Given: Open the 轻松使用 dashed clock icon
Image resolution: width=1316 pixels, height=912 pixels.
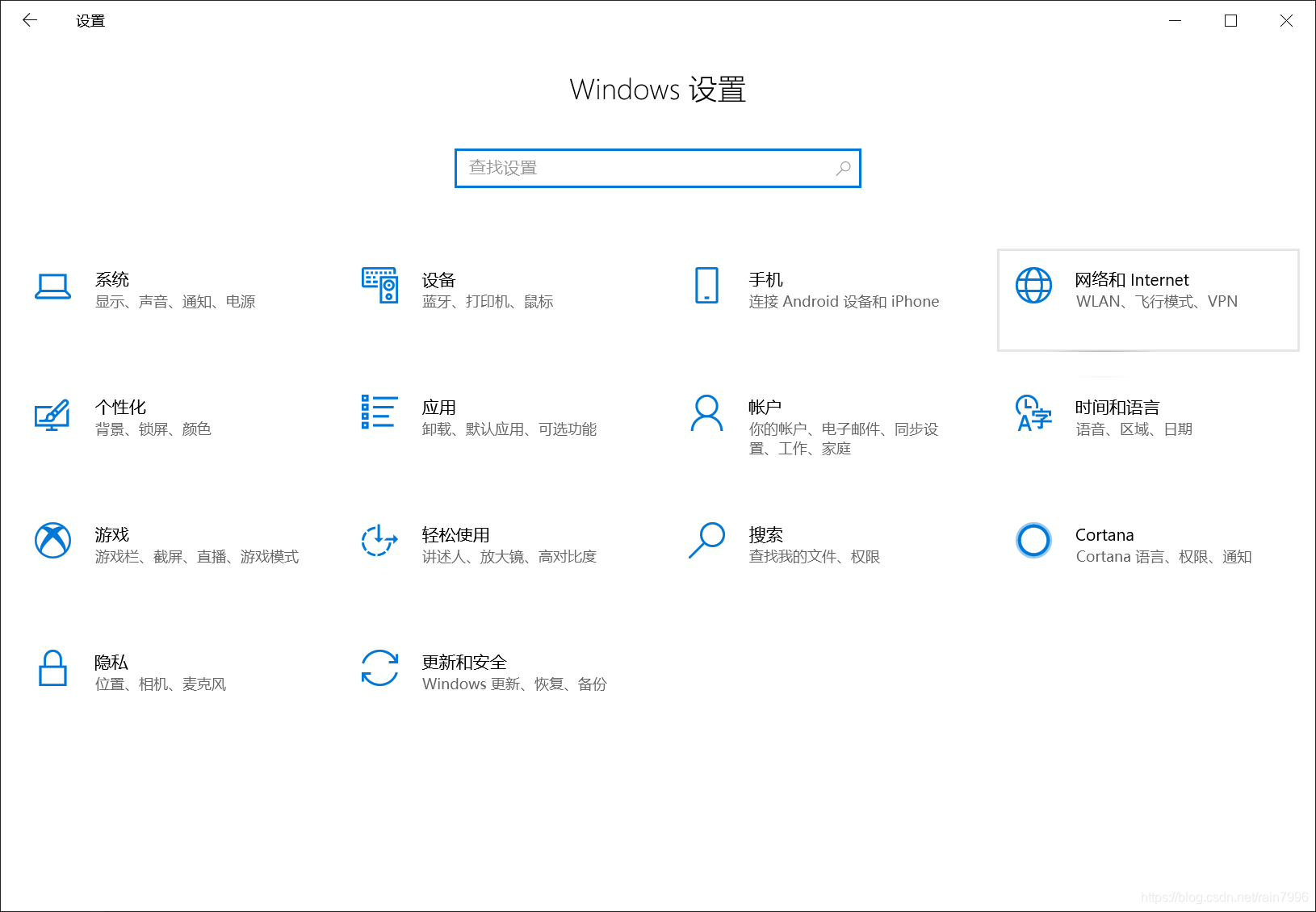Looking at the screenshot, I should 379,540.
